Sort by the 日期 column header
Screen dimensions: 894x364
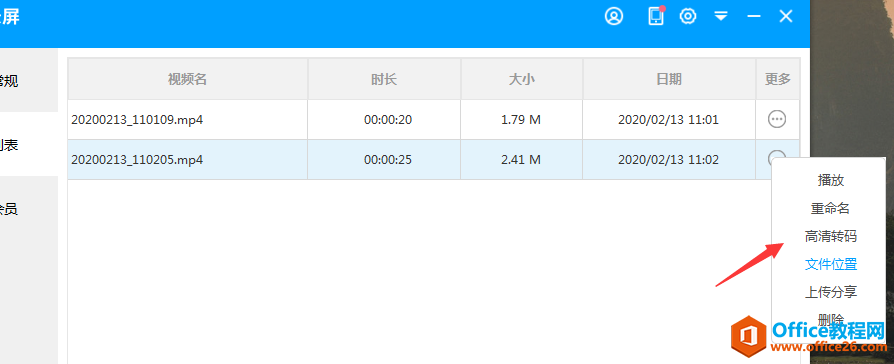tap(669, 79)
